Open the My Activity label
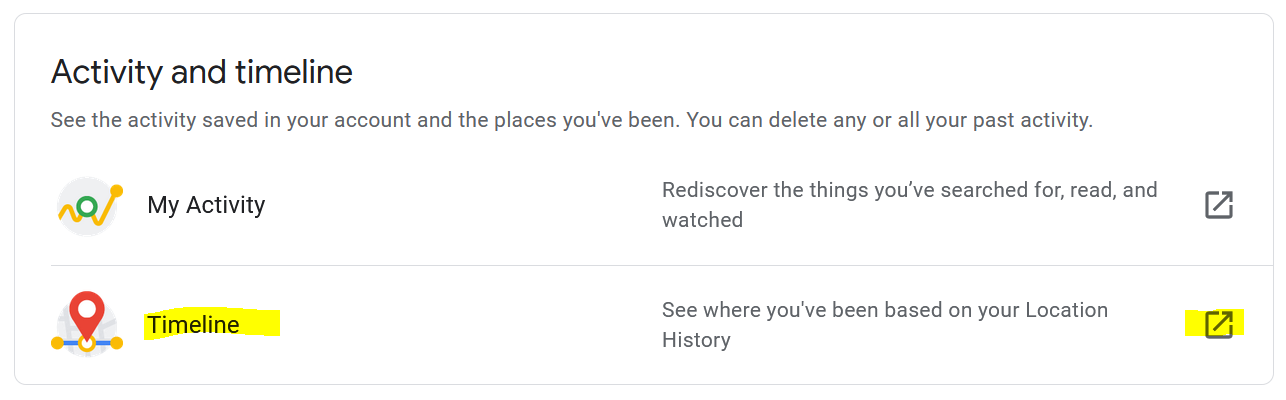 click(x=206, y=205)
